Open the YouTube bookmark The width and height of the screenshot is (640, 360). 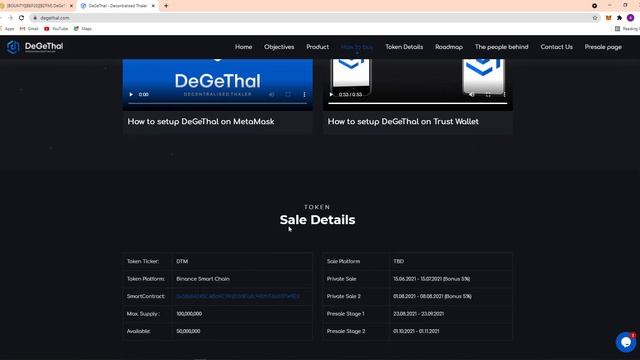56,29
